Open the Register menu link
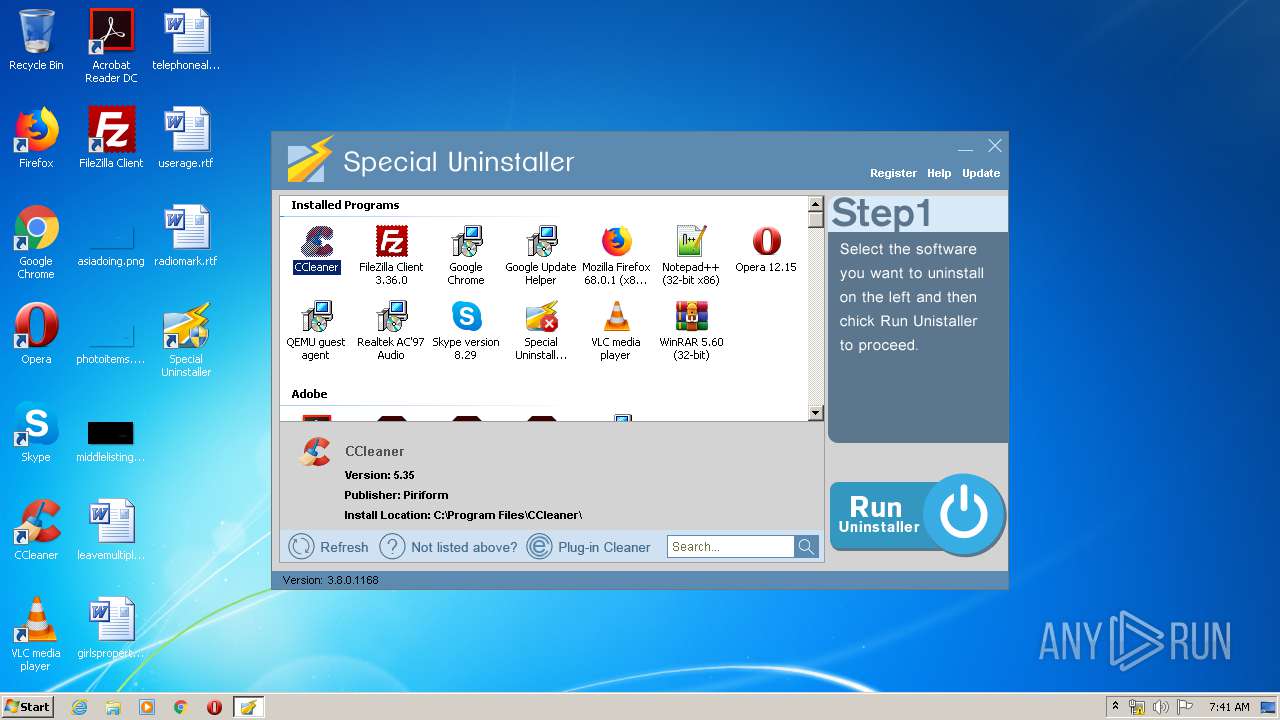1280x720 pixels. click(x=893, y=173)
